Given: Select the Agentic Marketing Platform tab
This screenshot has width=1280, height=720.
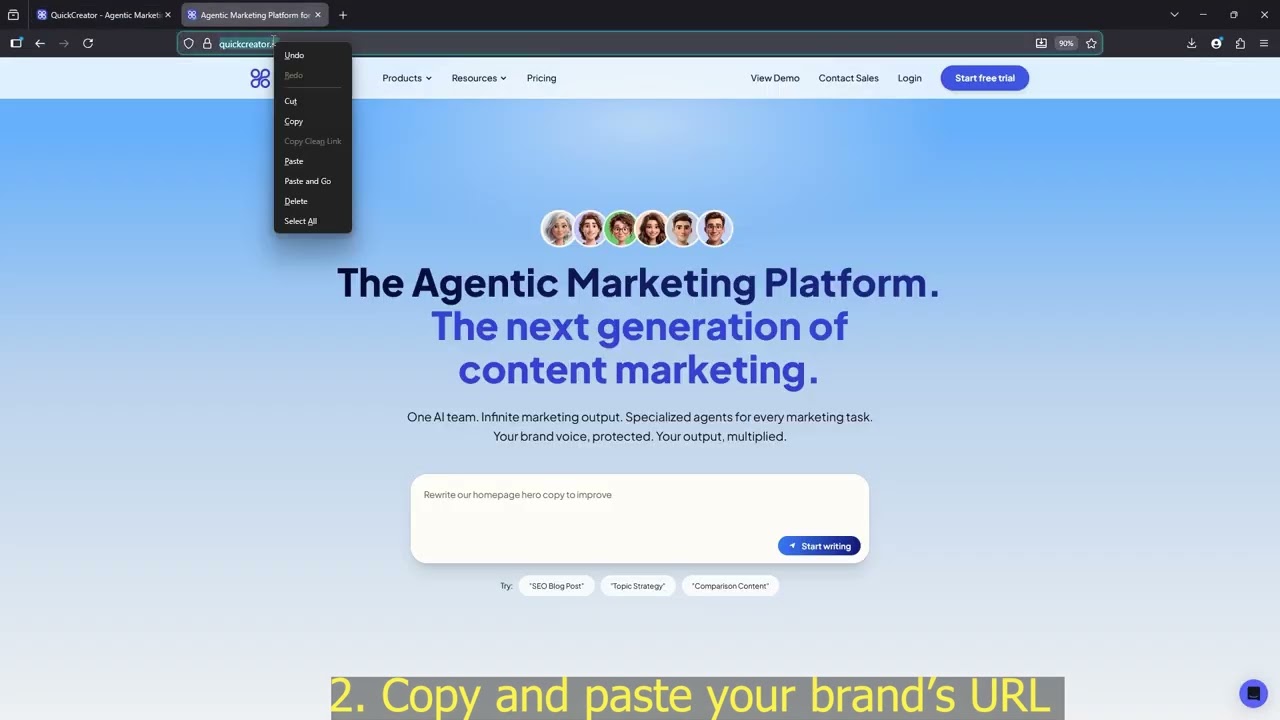Looking at the screenshot, I should click(255, 15).
